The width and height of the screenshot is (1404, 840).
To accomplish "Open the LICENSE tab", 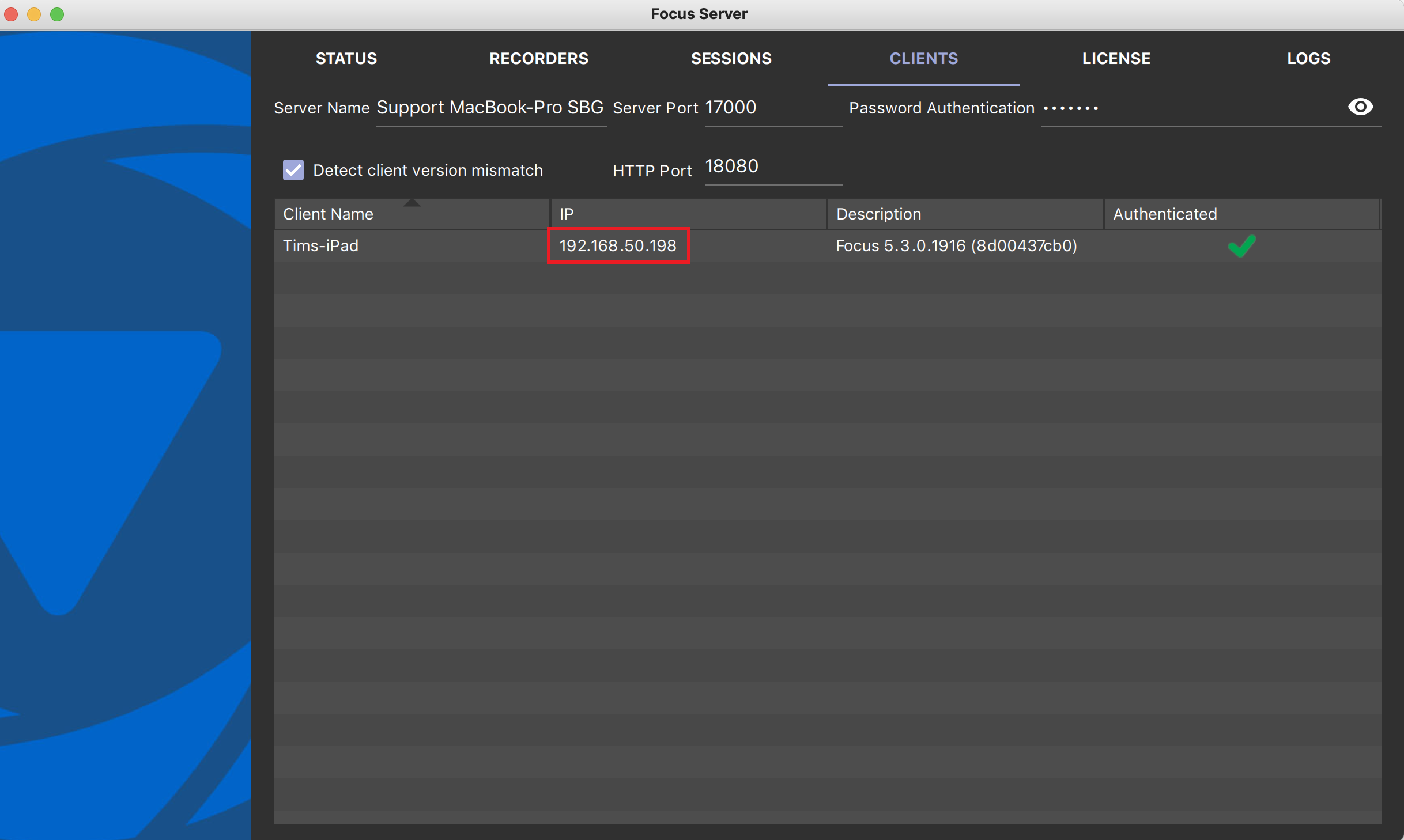I will [x=1116, y=58].
